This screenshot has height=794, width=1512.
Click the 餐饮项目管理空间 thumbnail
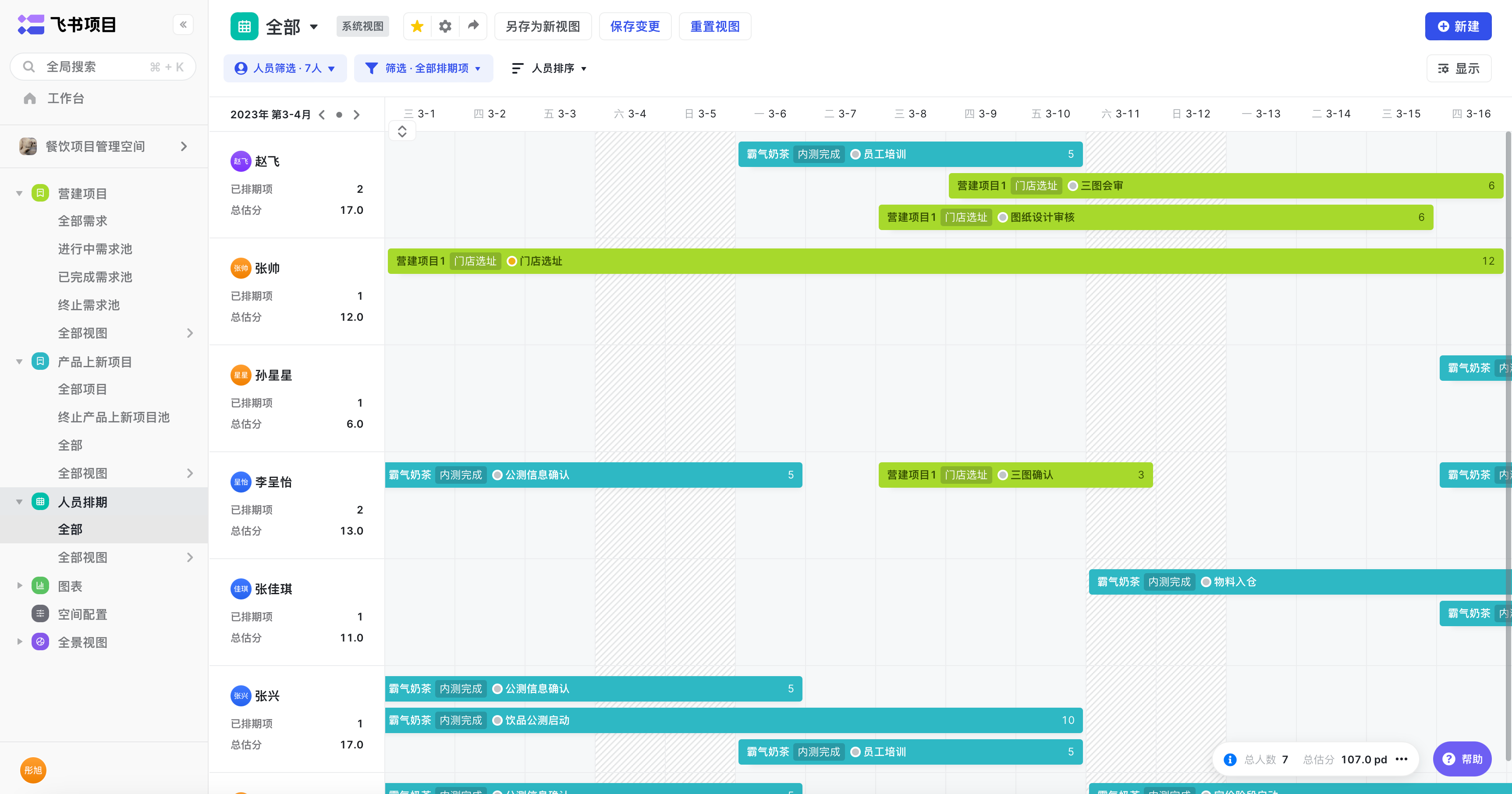click(x=28, y=146)
